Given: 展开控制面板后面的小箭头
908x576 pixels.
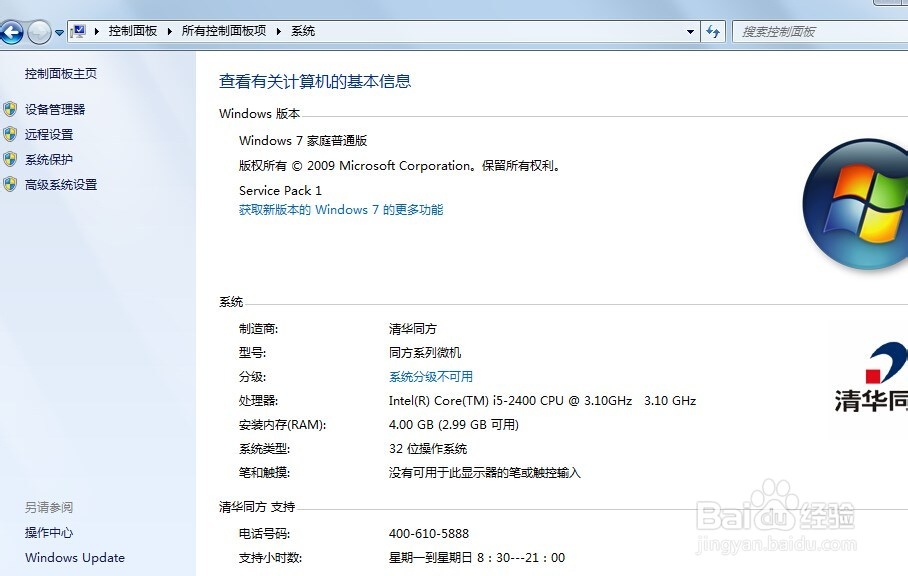Looking at the screenshot, I should pos(170,31).
